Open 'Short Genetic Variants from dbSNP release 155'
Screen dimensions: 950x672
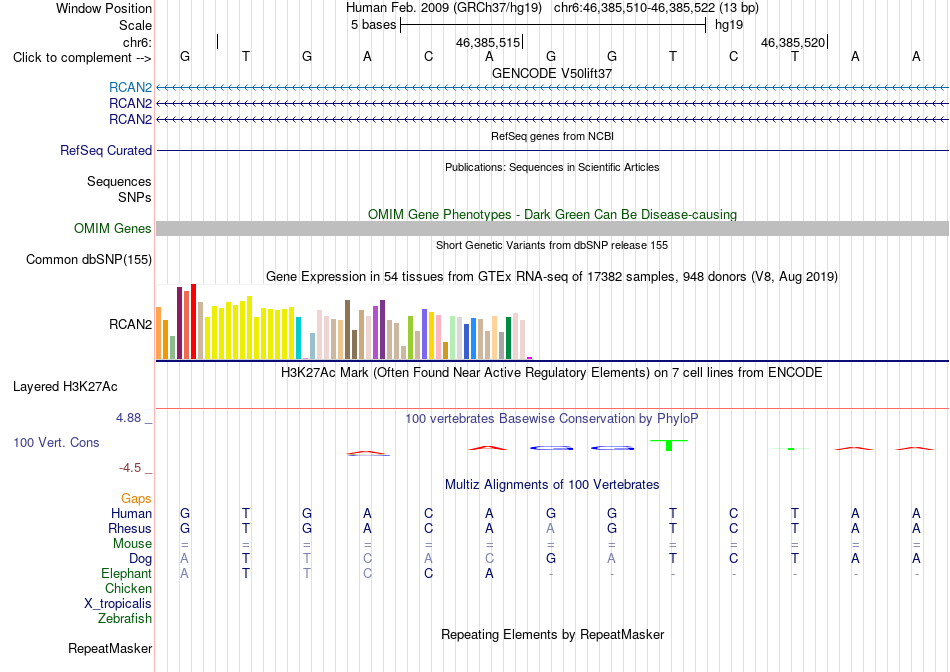point(552,245)
